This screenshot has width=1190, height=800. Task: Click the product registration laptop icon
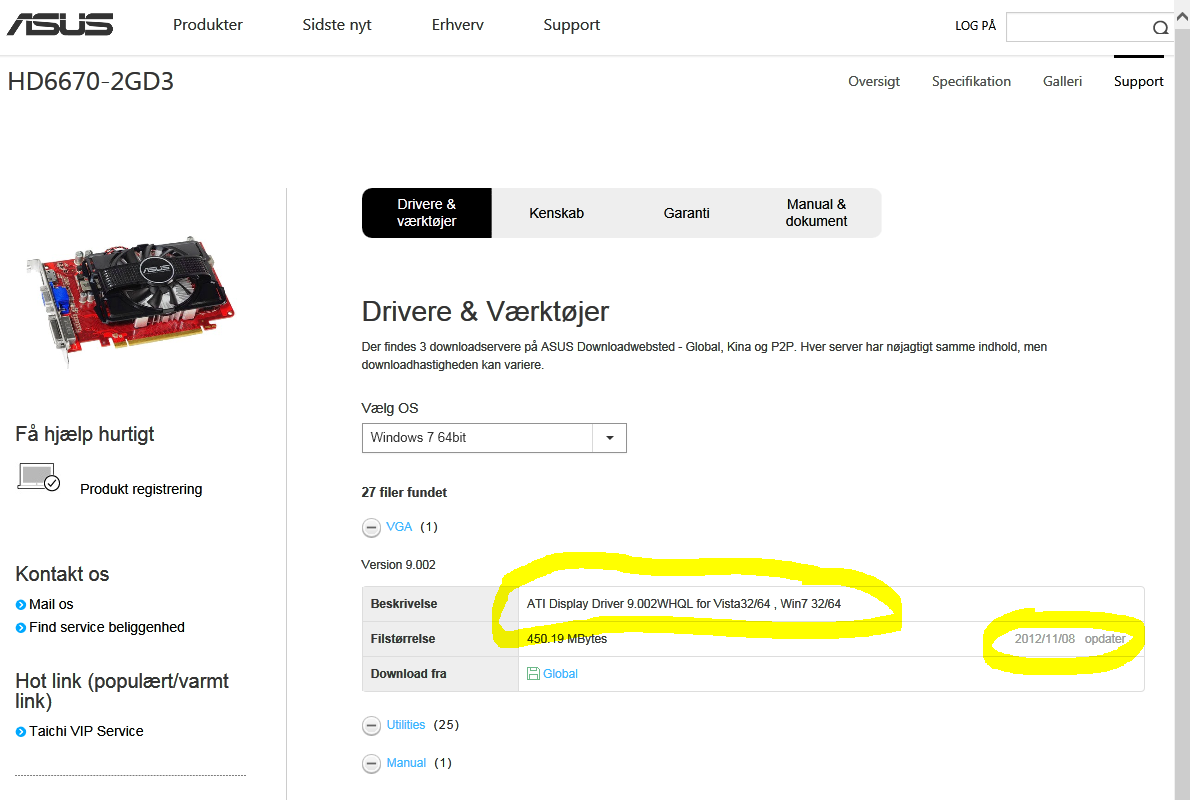tap(39, 477)
